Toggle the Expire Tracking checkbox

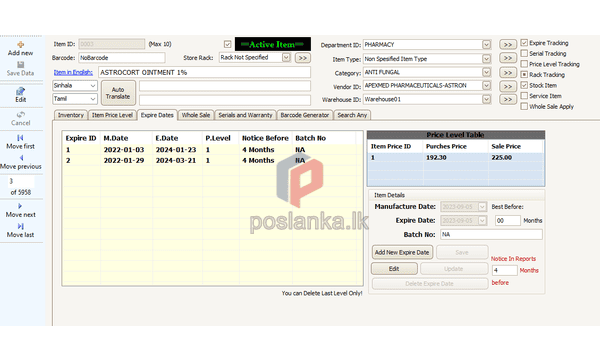click(x=524, y=42)
